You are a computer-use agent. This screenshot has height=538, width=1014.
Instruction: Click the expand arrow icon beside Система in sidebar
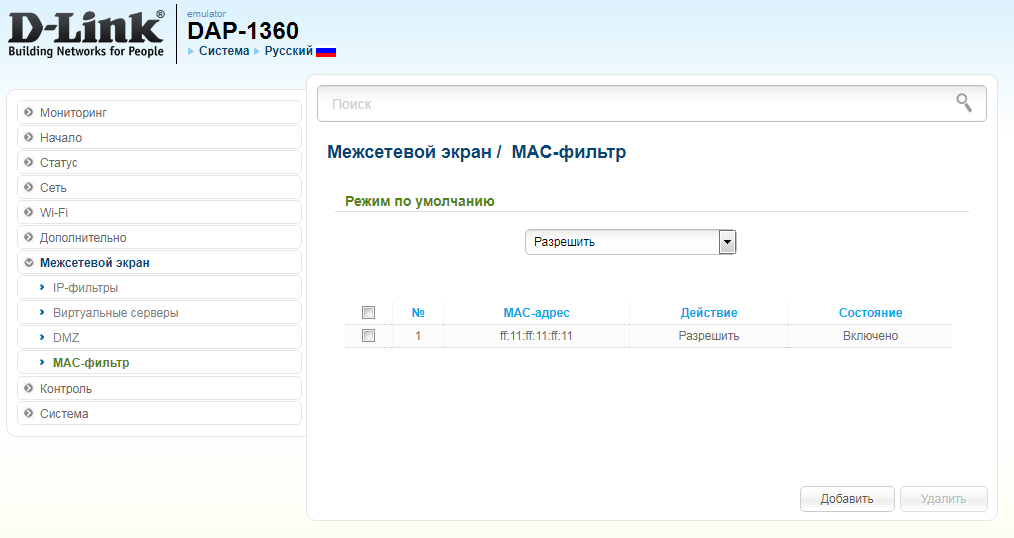[28, 413]
